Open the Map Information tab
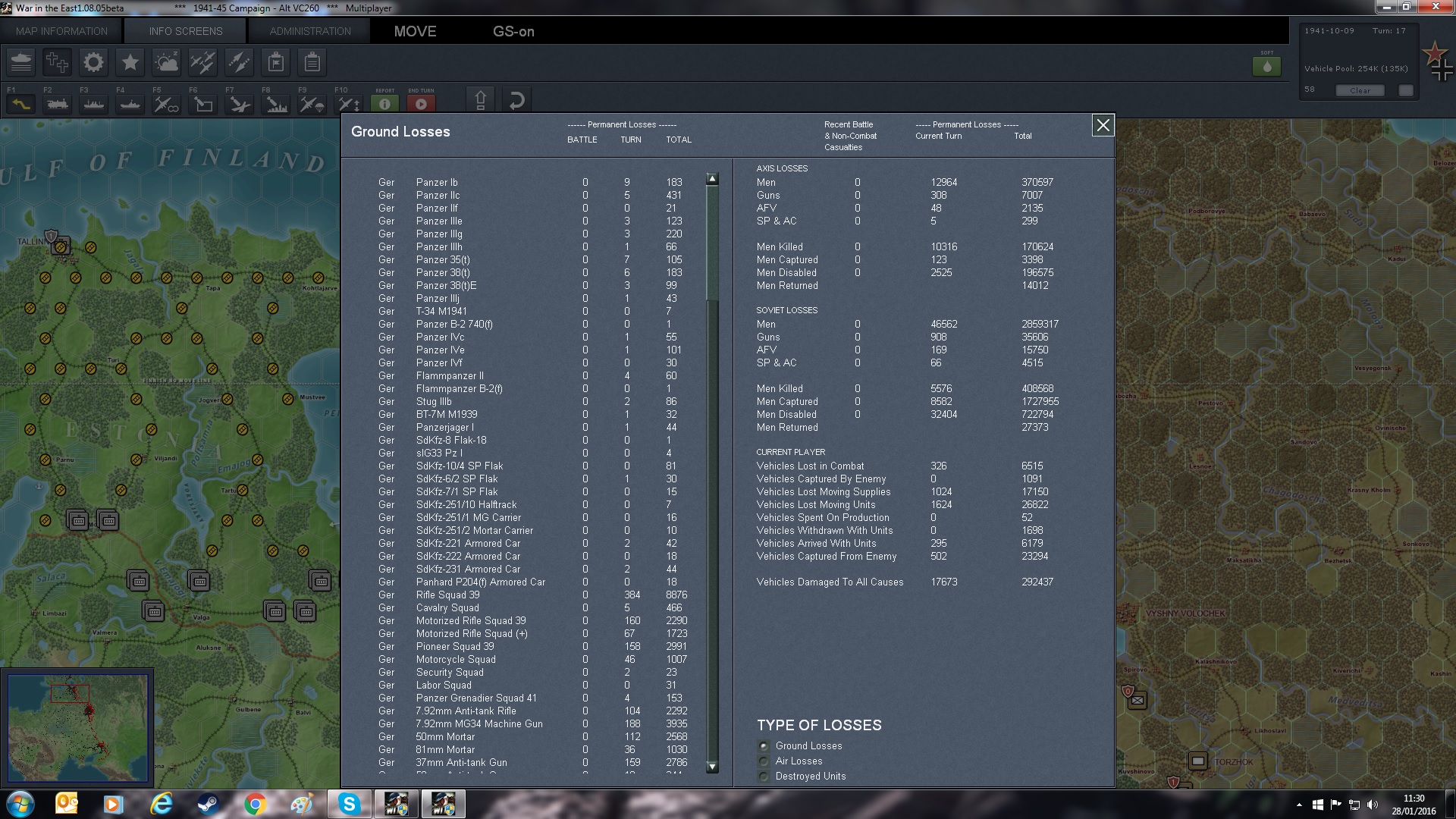 tap(61, 31)
